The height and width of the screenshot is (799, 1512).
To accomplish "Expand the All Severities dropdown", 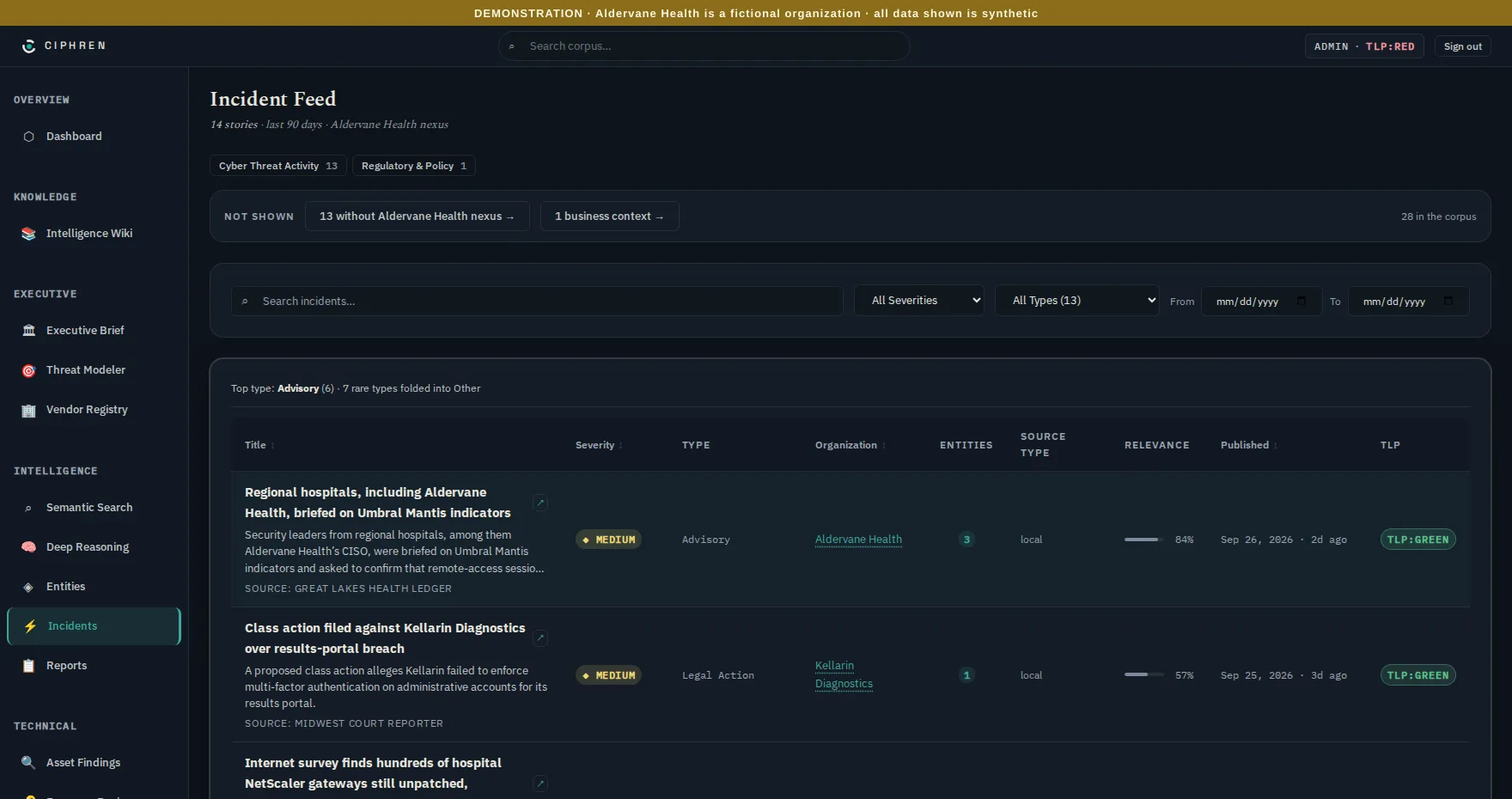I will 918,301.
